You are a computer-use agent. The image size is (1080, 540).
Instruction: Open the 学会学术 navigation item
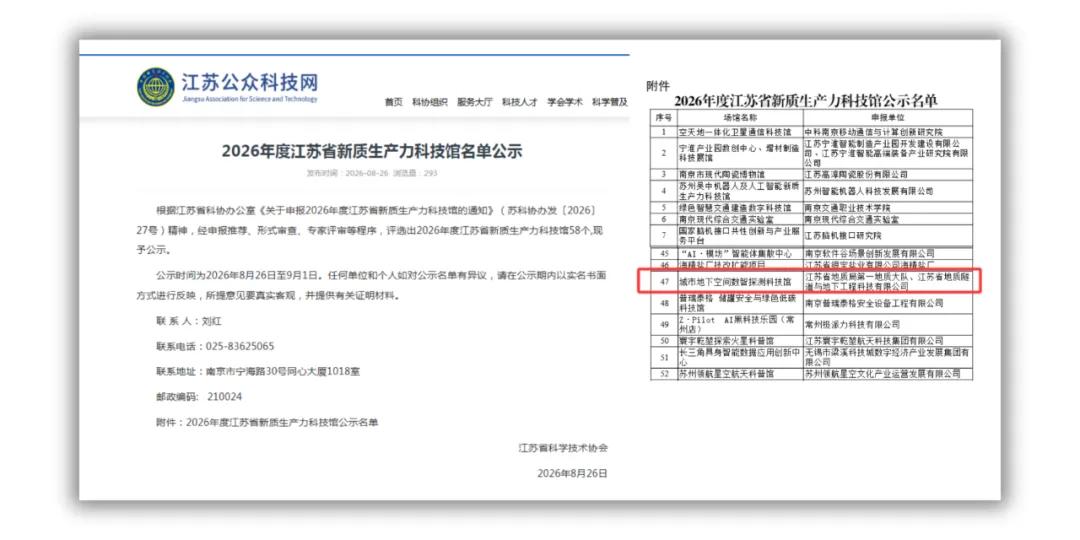(565, 102)
